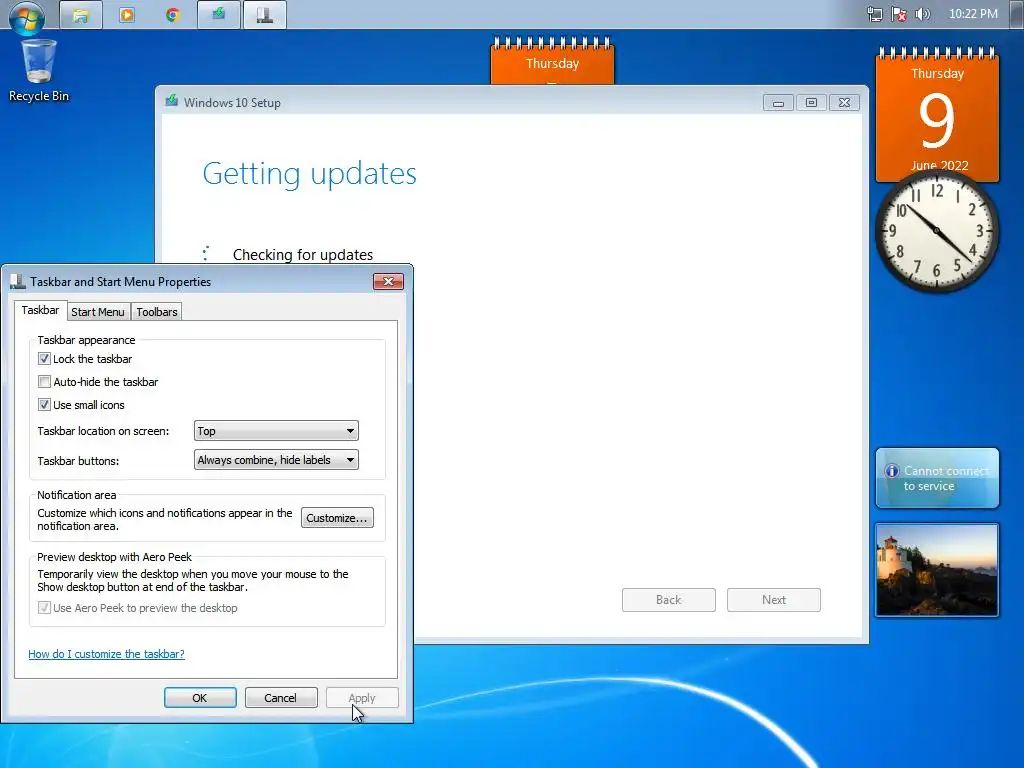Viewport: 1024px width, 768px height.
Task: Launch Windows Media Player taskbar icon
Action: pyautogui.click(x=127, y=15)
